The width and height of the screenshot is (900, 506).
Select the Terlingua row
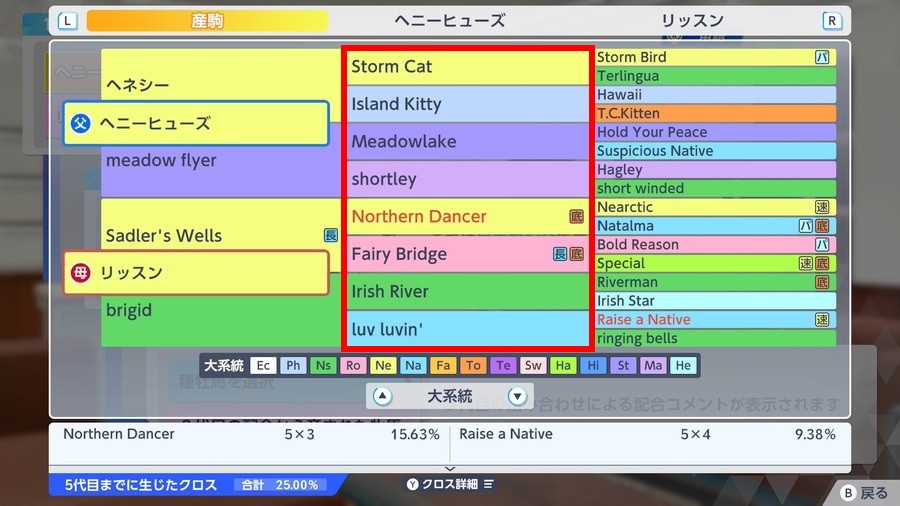click(716, 76)
